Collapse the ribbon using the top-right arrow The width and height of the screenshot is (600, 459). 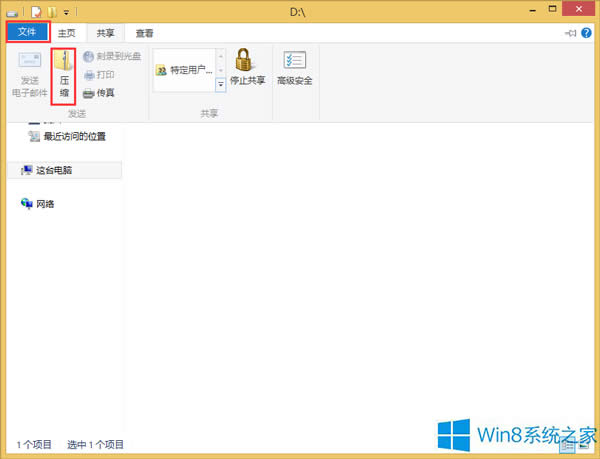pyautogui.click(x=571, y=33)
